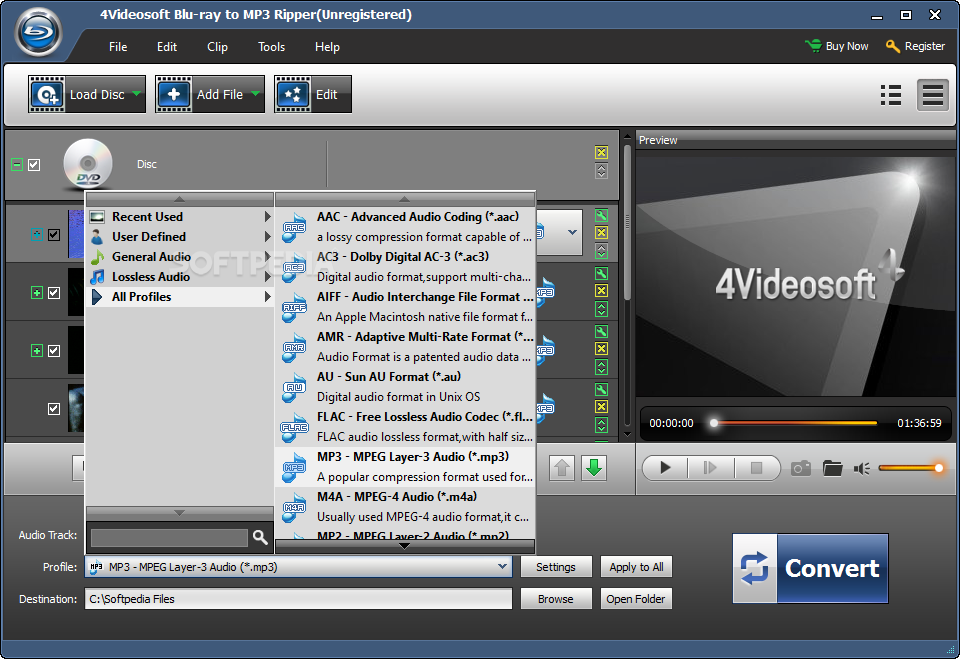
Task: Click the next-frame step button
Action: (x=710, y=469)
